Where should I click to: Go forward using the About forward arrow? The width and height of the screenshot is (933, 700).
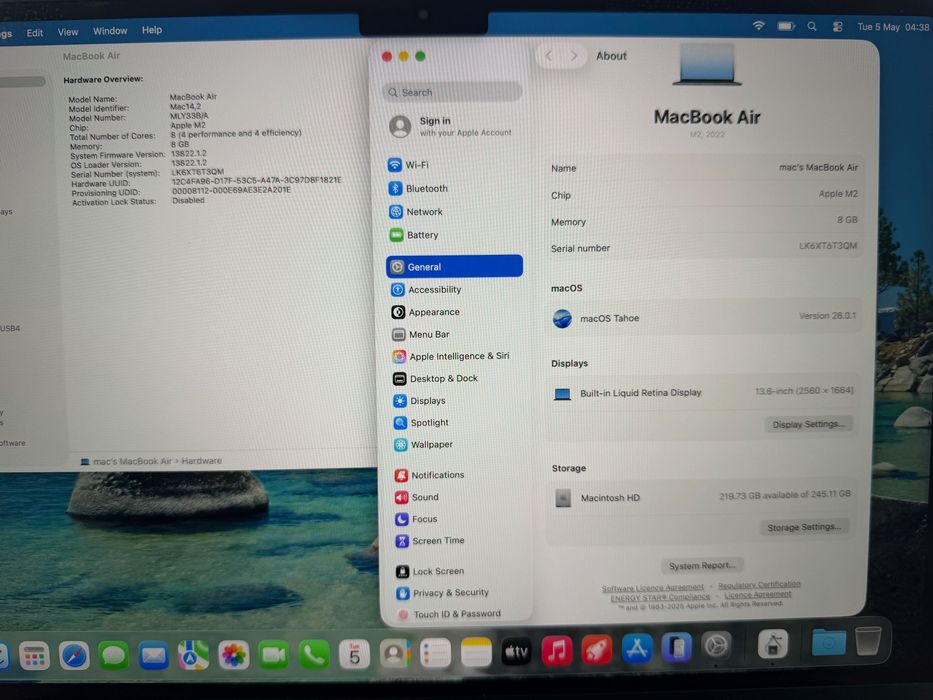pyautogui.click(x=574, y=56)
